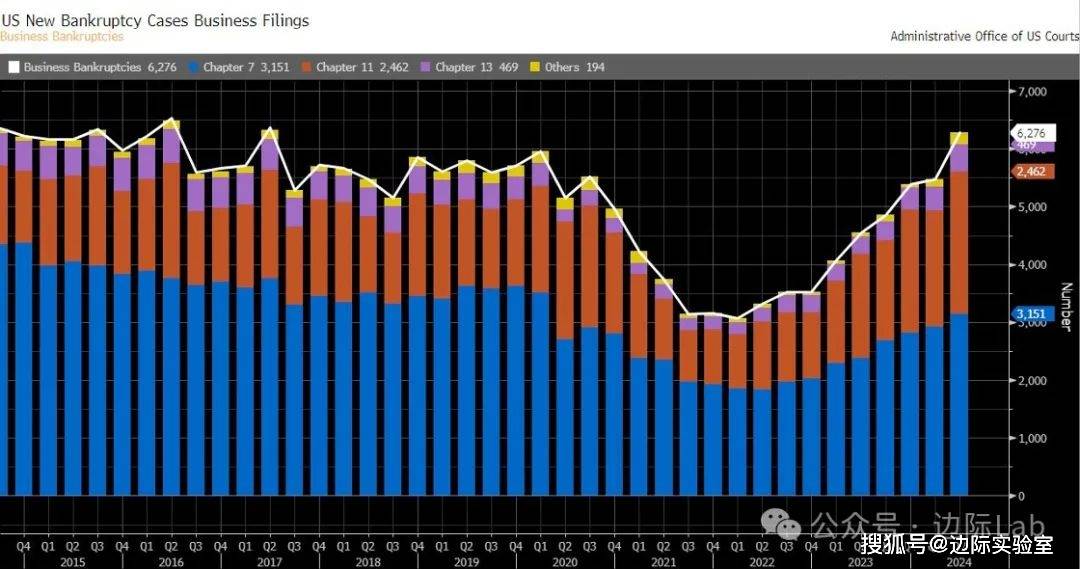Select the 'Others 194' legend label
The width and height of the screenshot is (1080, 569).
(x=574, y=68)
